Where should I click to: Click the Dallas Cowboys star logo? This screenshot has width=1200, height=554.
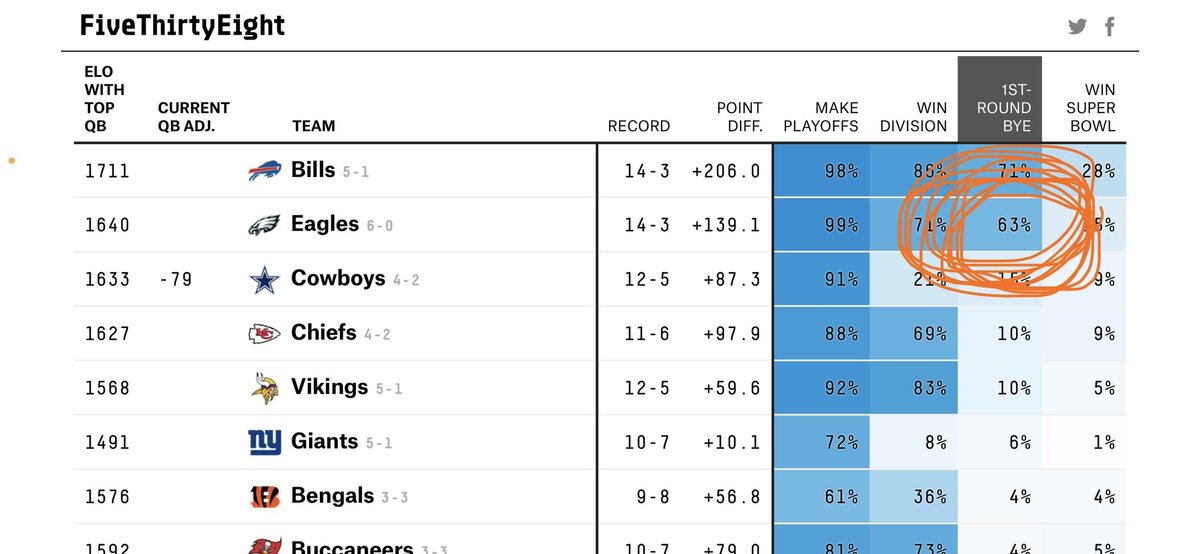point(265,279)
